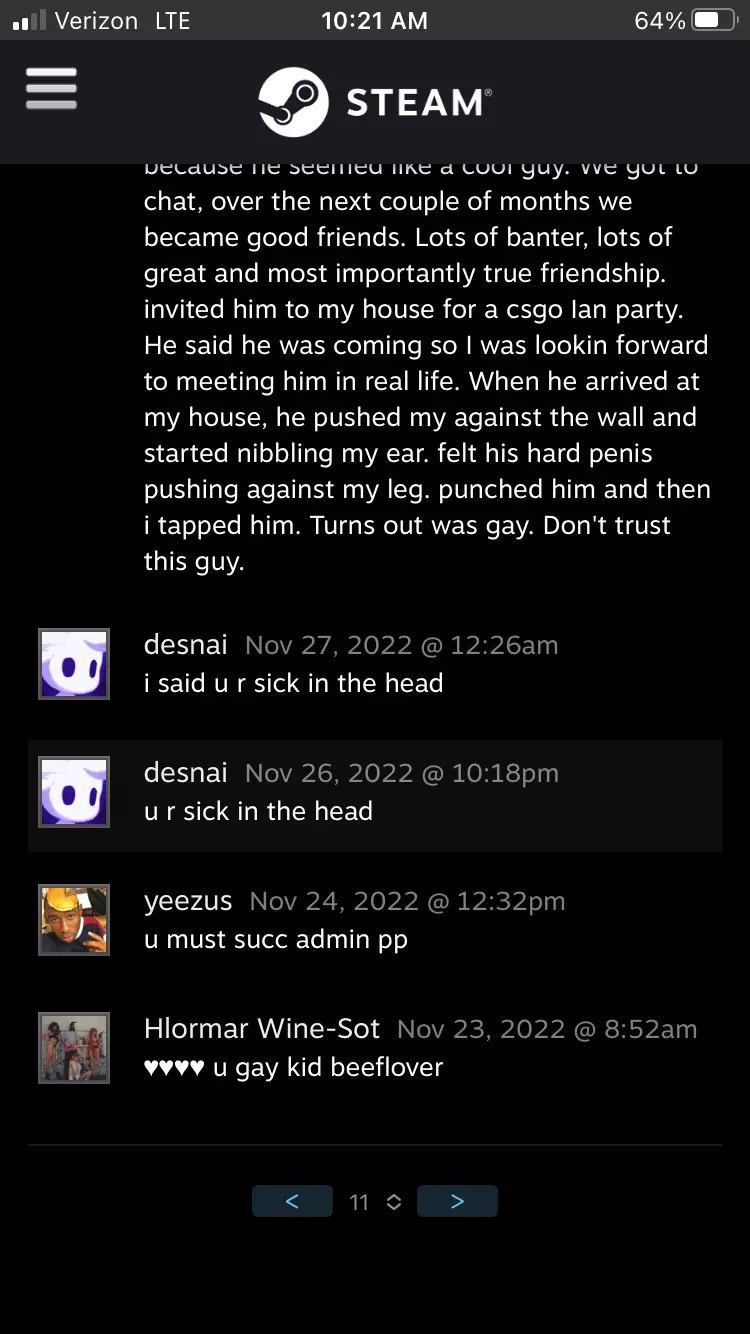
Task: Expand the page stepper arrows
Action: click(394, 1202)
